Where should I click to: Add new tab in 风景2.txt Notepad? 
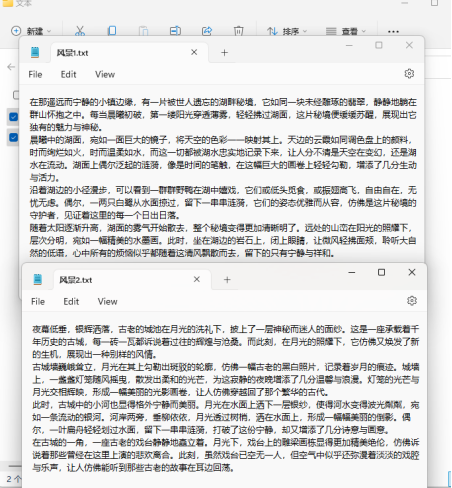pos(227,280)
